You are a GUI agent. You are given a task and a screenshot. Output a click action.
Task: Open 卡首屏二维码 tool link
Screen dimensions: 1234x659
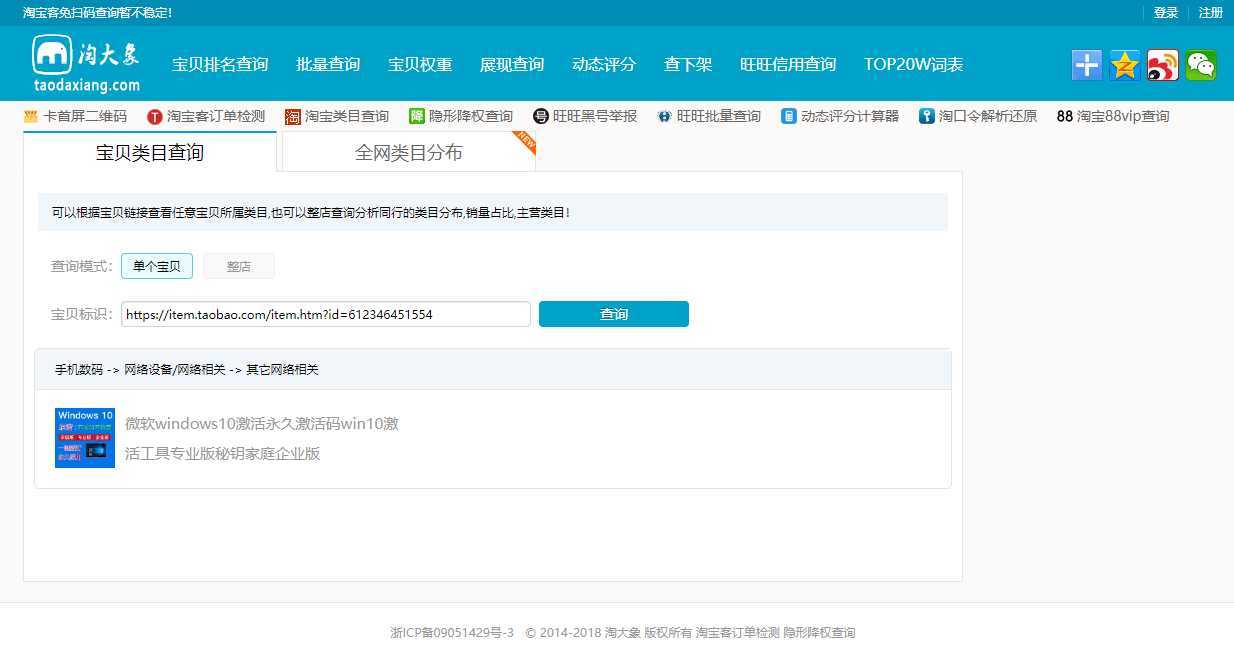click(x=85, y=116)
